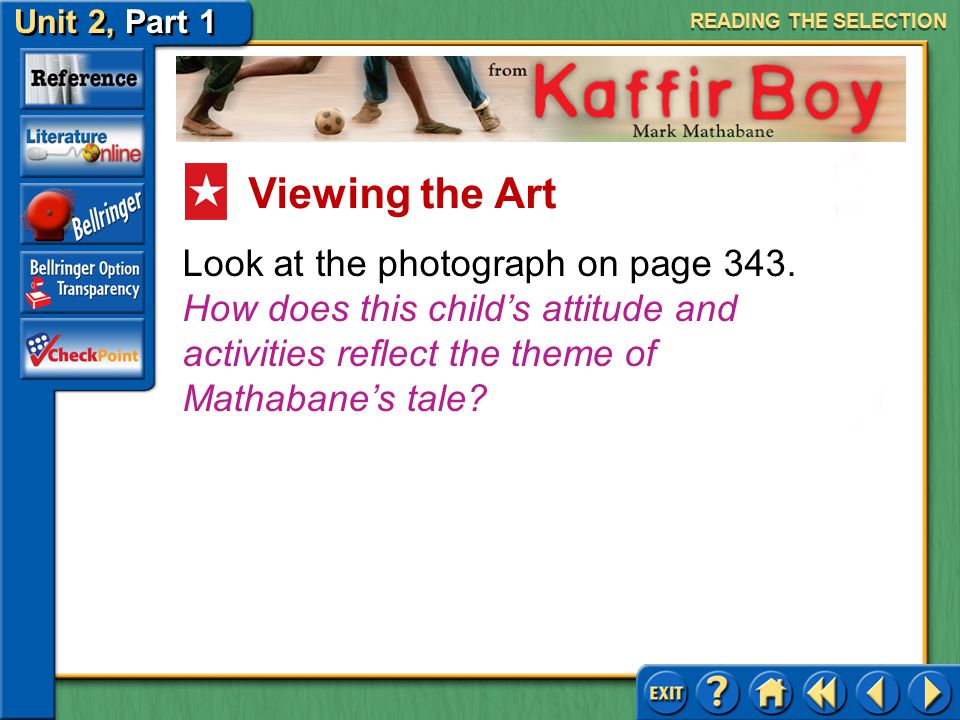Go to the home screen icon
Screen dimensions: 960x720
pyautogui.click(x=770, y=693)
